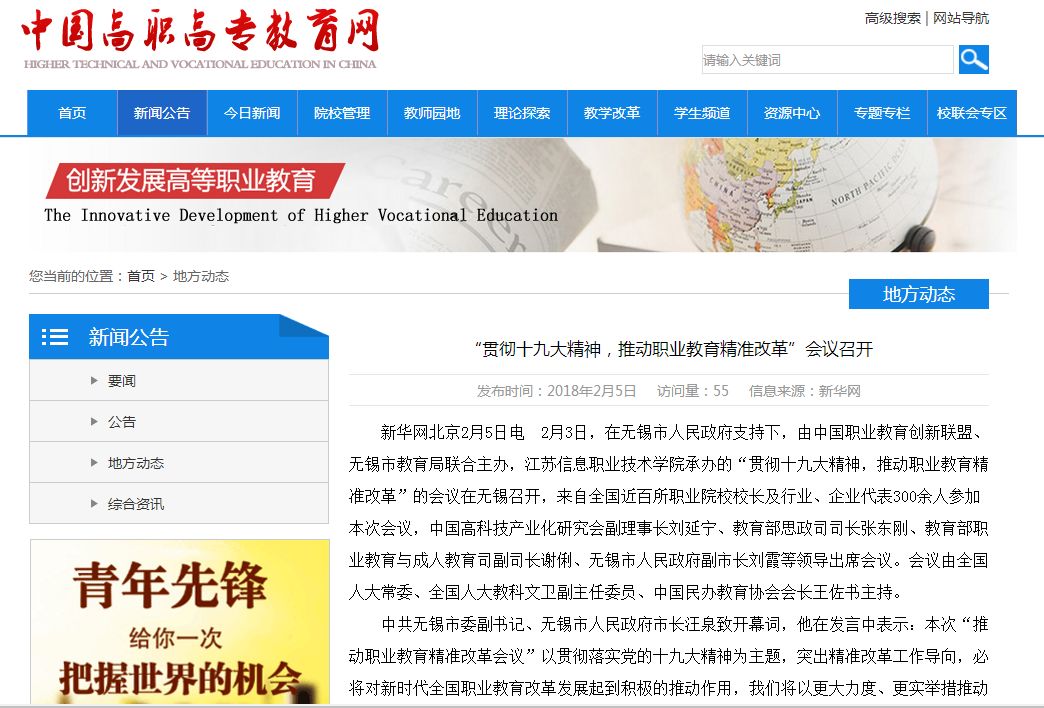
Task: Click the 中国高职高专教育网 site logo
Action: pos(200,39)
